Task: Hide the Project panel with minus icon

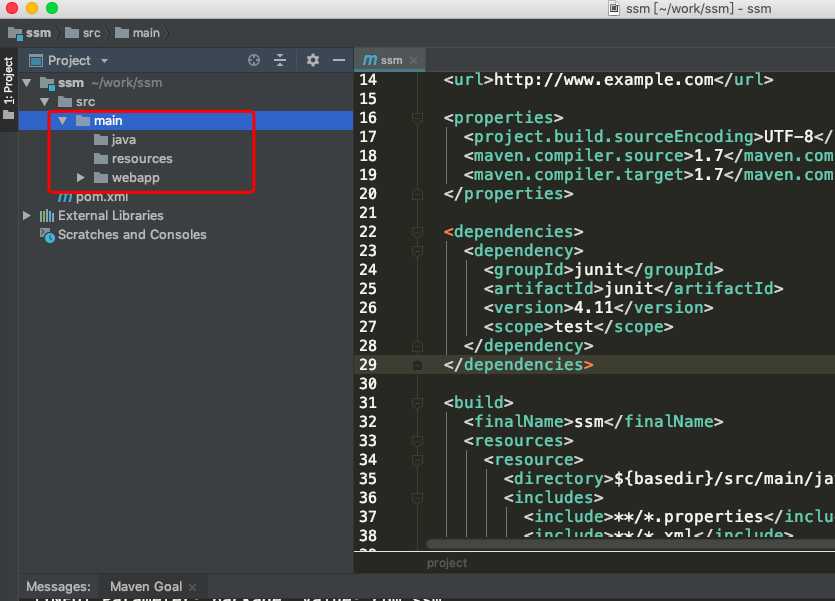Action: tap(339, 60)
